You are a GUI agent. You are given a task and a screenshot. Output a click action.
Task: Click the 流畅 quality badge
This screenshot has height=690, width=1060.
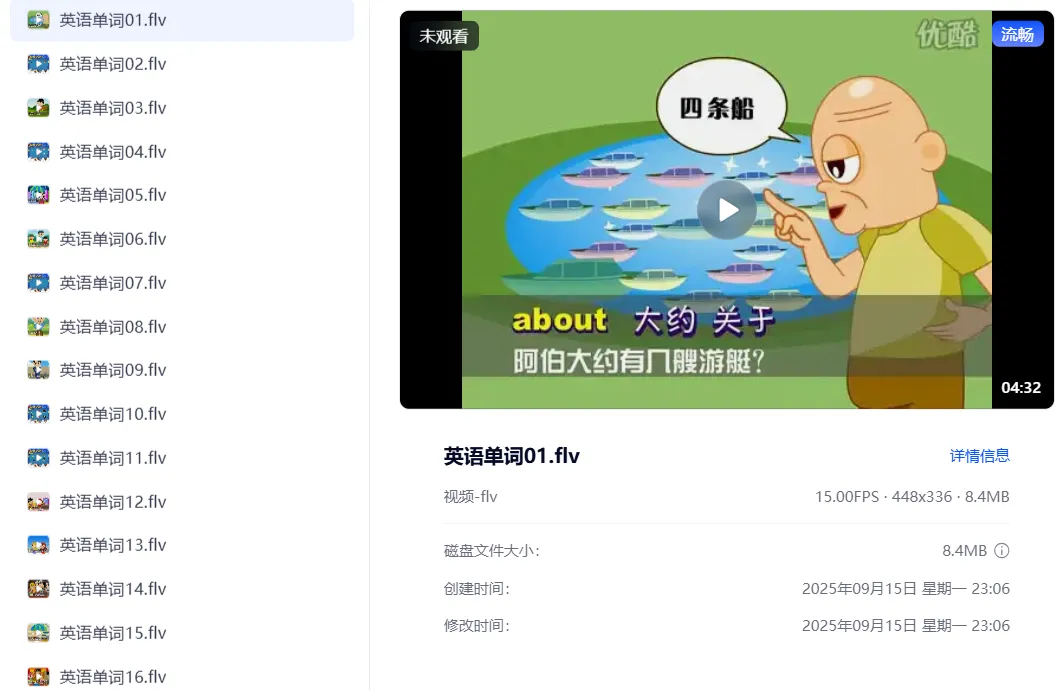coord(1017,34)
